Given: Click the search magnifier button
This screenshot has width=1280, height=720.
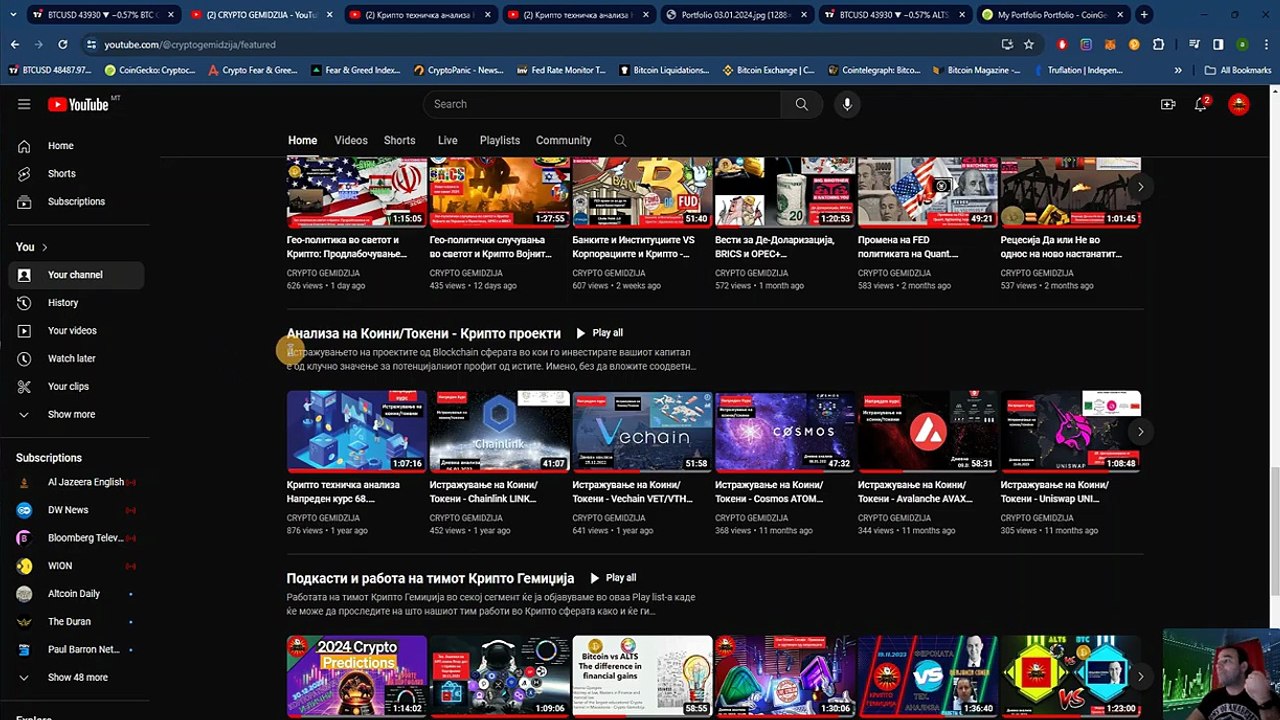Looking at the screenshot, I should [801, 104].
